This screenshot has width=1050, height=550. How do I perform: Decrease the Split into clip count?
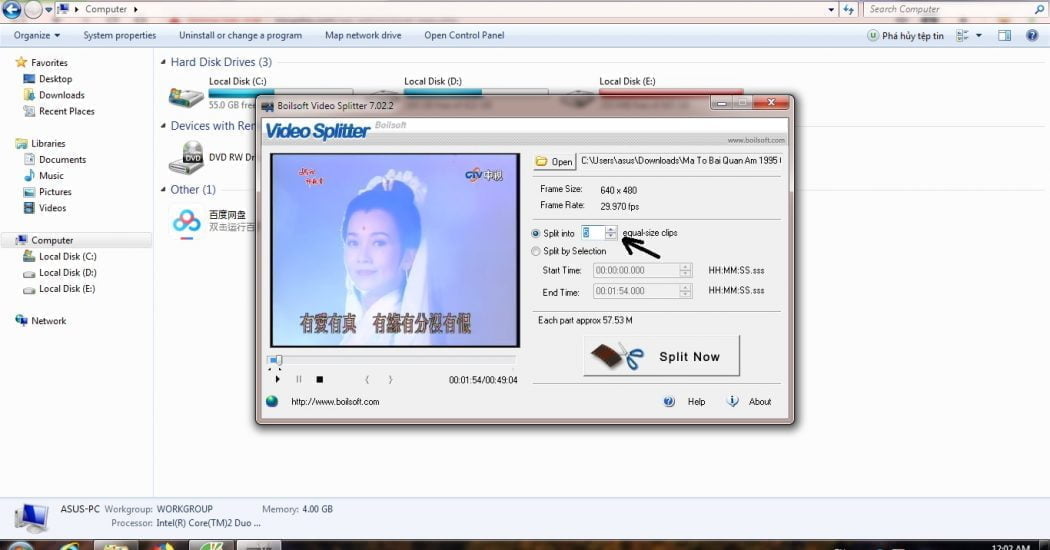click(x=611, y=236)
